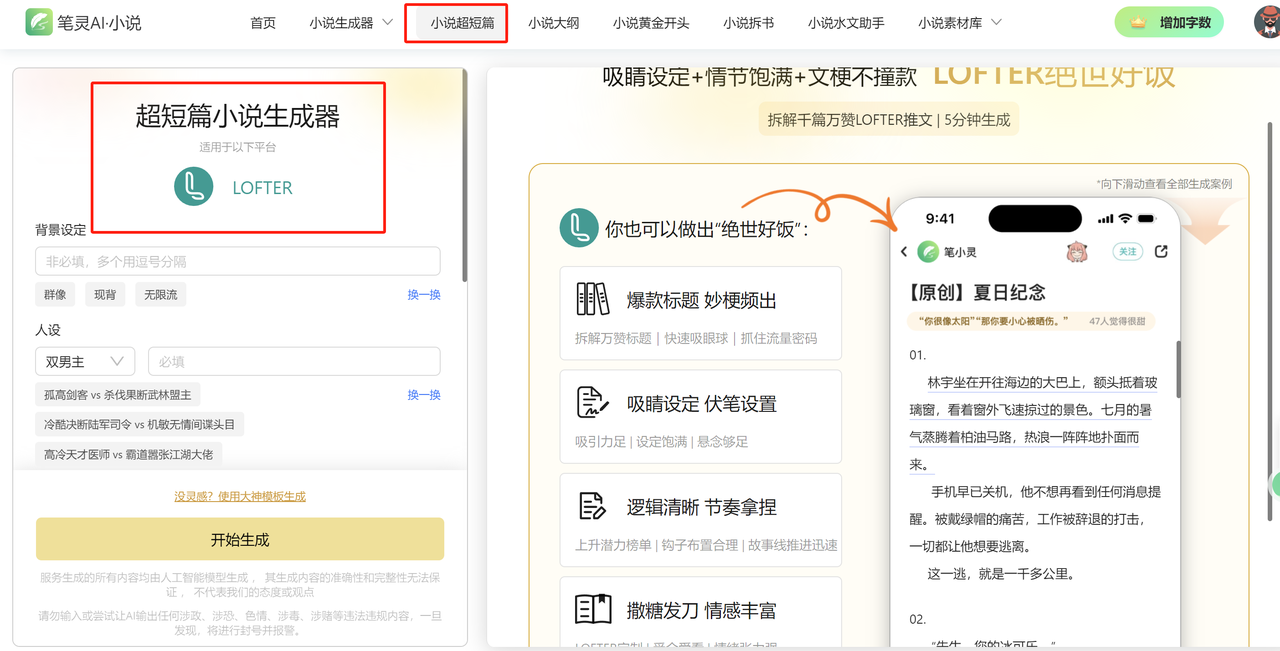
Task: Go to 首页 in the navigation
Action: tap(263, 23)
